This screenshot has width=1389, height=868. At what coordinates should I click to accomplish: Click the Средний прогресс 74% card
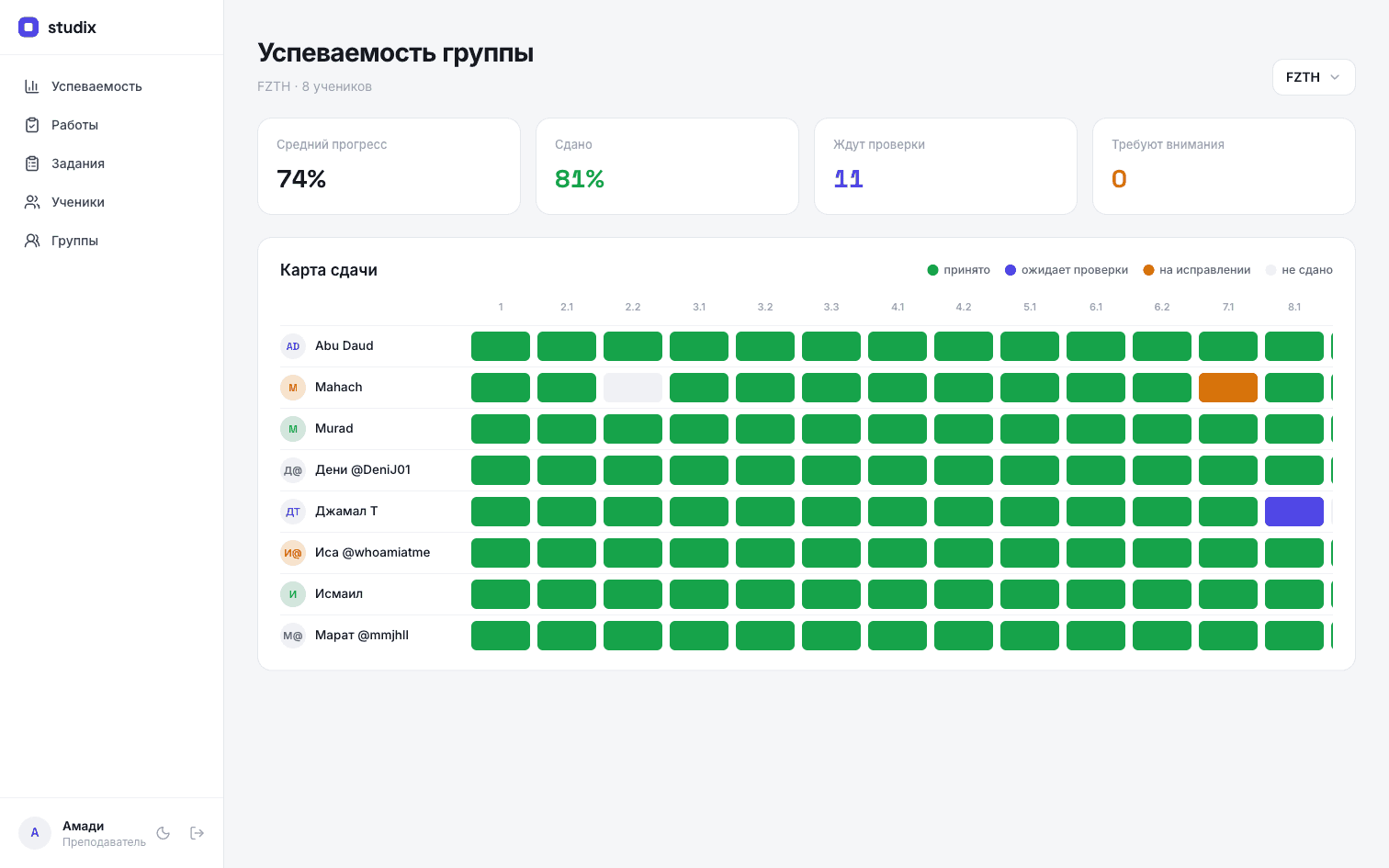[390, 166]
